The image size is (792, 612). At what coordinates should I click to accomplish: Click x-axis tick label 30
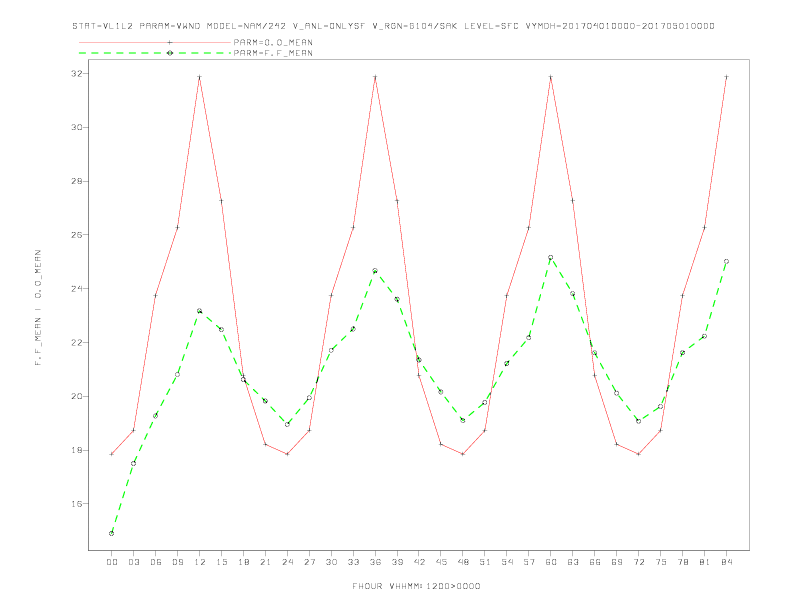[x=331, y=562]
